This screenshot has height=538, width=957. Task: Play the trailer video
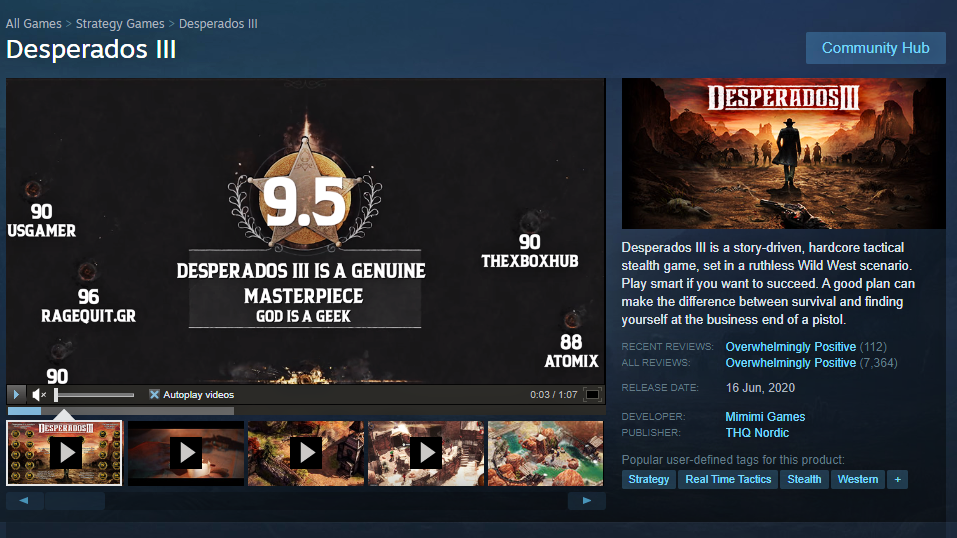pos(16,394)
